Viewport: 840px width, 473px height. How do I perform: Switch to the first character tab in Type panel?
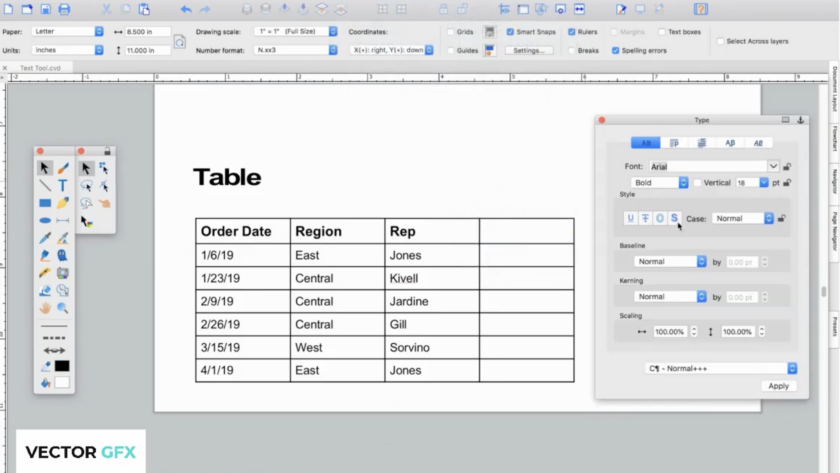(646, 143)
